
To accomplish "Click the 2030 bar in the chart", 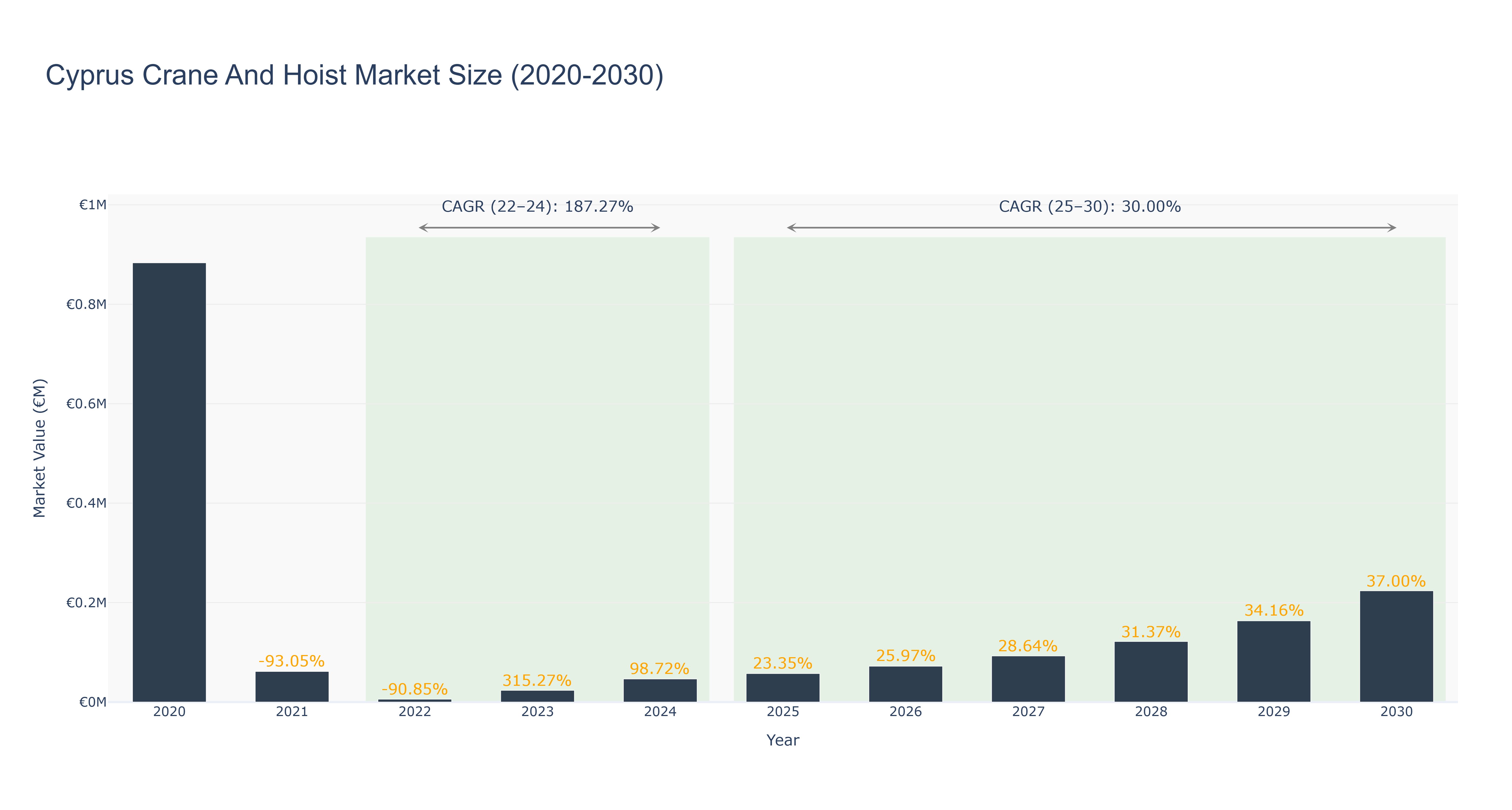I will click(x=1396, y=646).
